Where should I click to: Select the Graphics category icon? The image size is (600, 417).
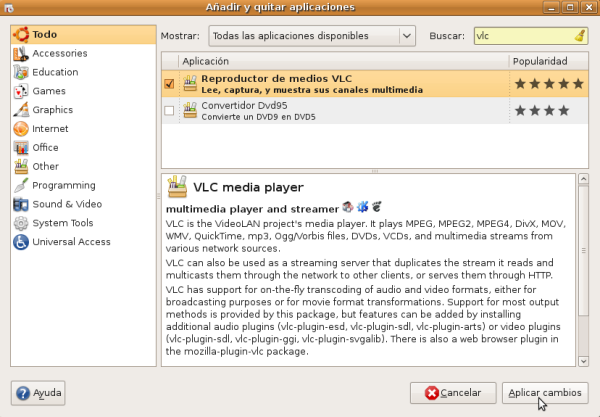[x=20, y=110]
